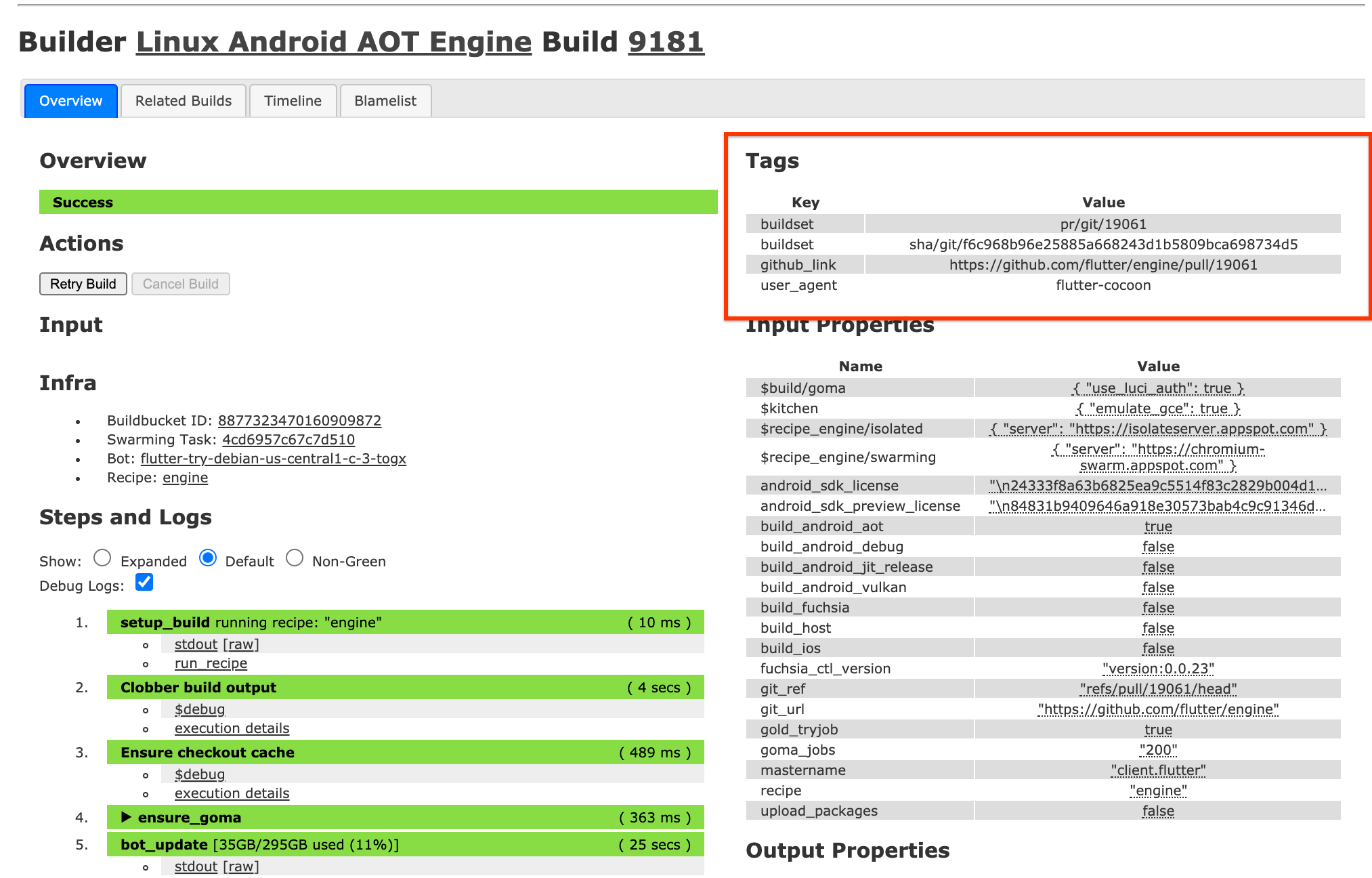Uncheck the Debug Logs checkbox
The image size is (1372, 878).
point(144,582)
